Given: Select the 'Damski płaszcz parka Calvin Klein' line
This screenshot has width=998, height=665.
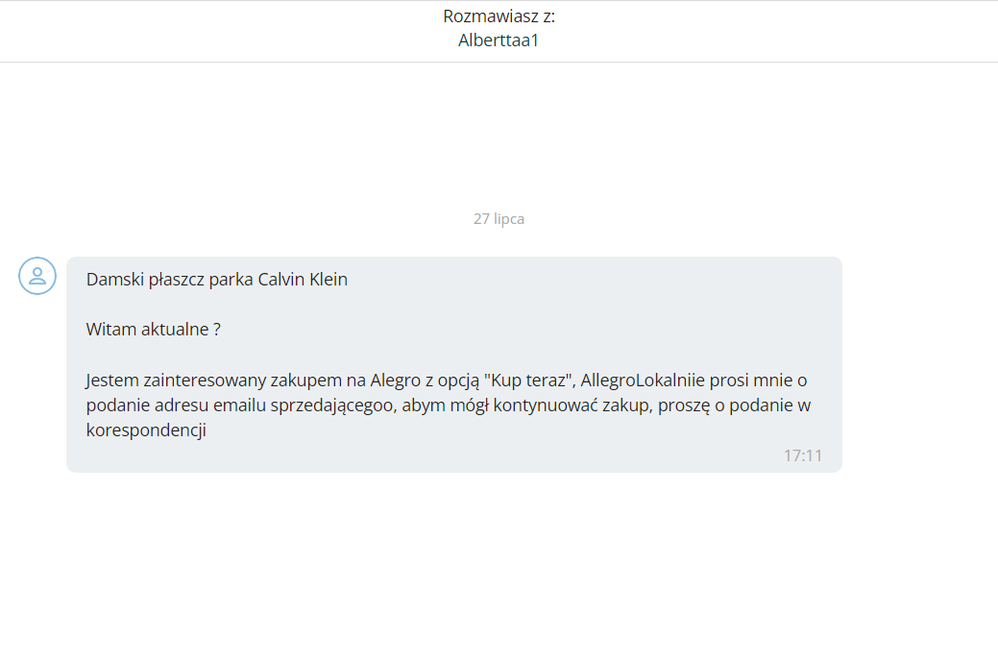Looking at the screenshot, I should click(216, 279).
